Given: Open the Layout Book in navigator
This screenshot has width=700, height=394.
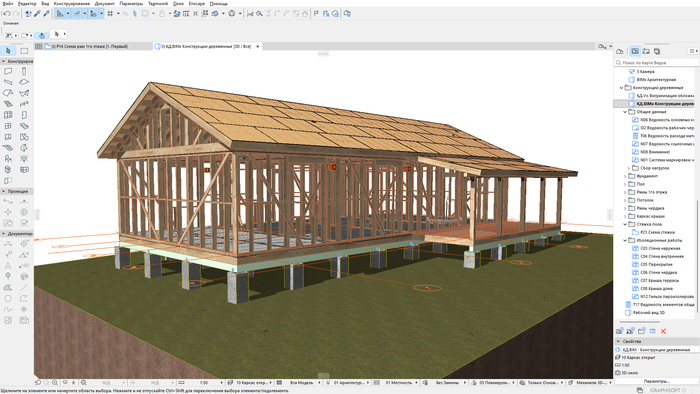Looking at the screenshot, I should [x=646, y=51].
